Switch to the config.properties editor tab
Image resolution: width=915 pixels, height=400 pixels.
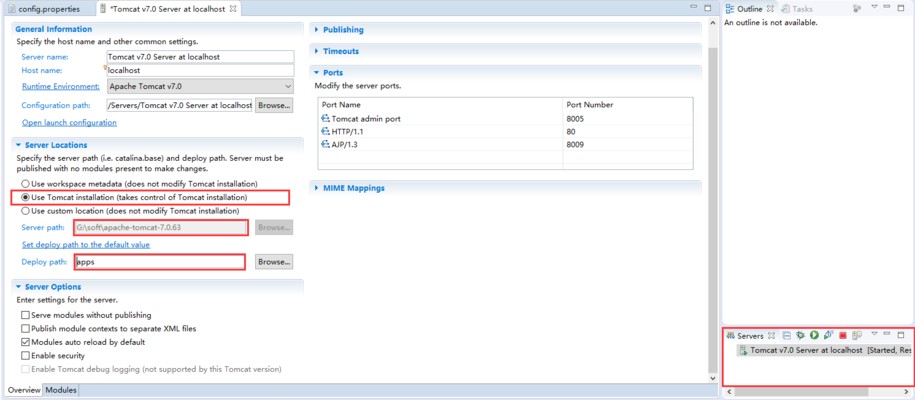click(48, 9)
